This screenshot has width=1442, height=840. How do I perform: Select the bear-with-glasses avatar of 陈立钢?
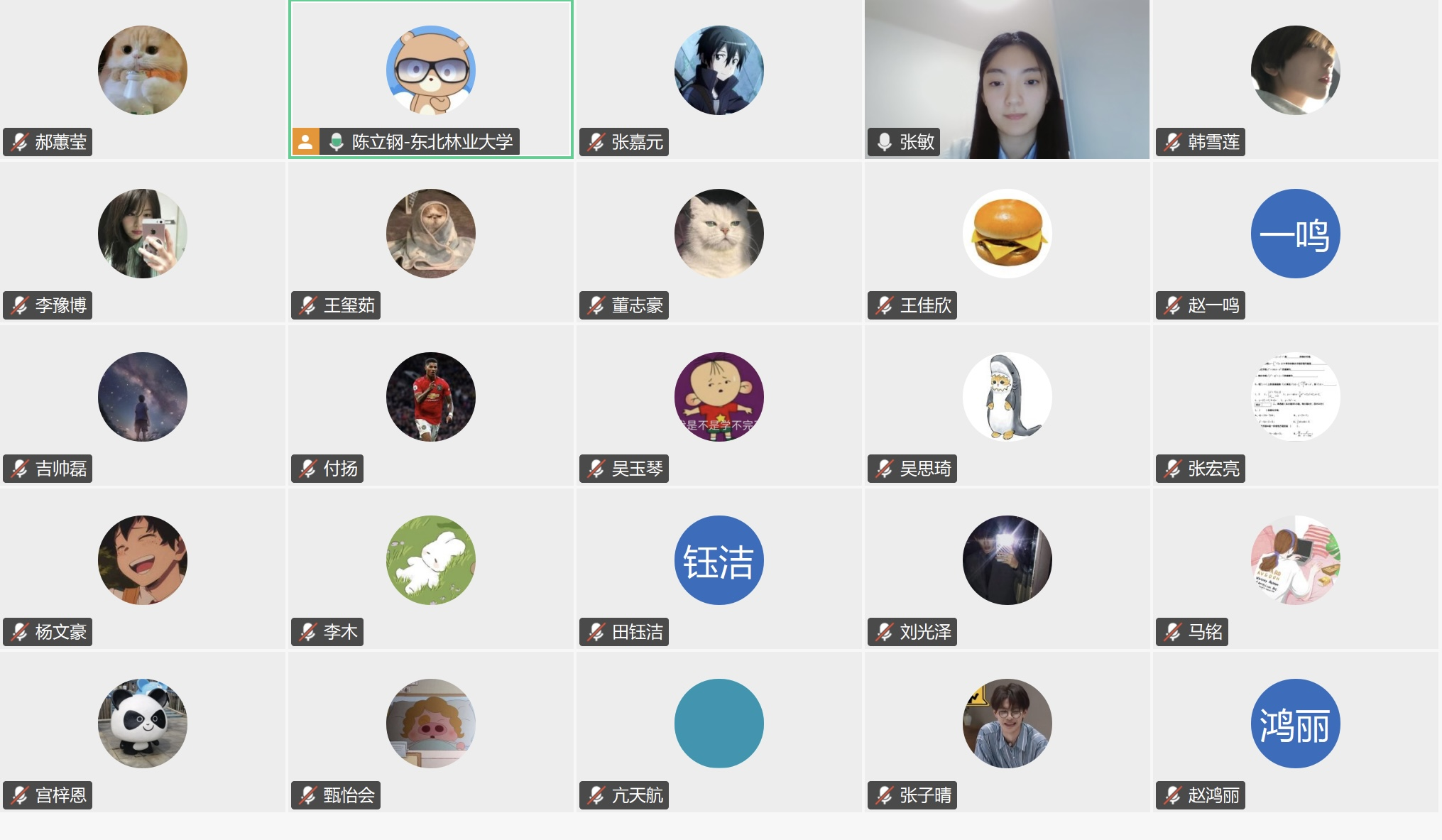[430, 70]
